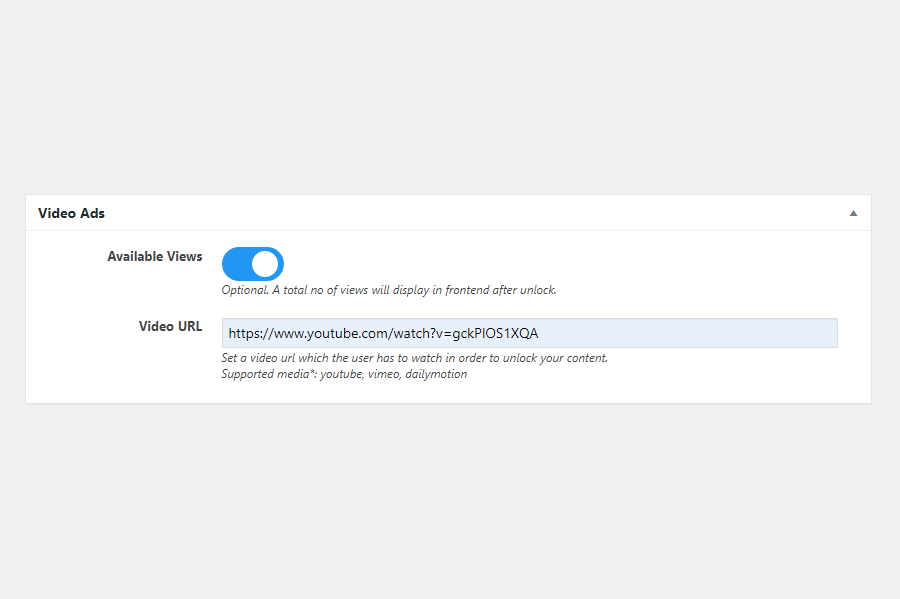Screen dimensions: 900x599
Task: Click the white knob of the switch
Action: tap(265, 264)
